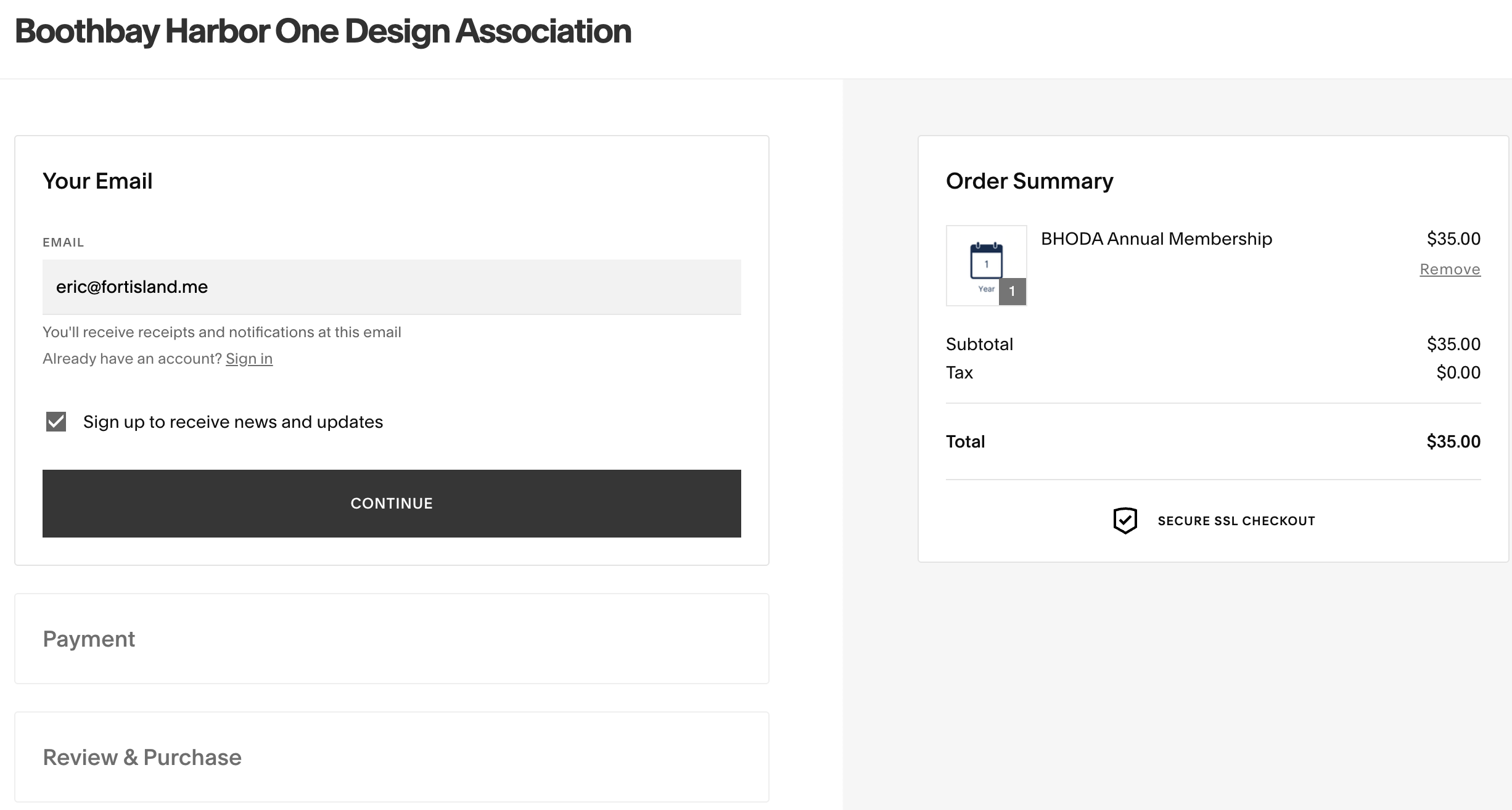Expand the Review & Purchase section
The width and height of the screenshot is (1512, 810).
click(x=392, y=757)
